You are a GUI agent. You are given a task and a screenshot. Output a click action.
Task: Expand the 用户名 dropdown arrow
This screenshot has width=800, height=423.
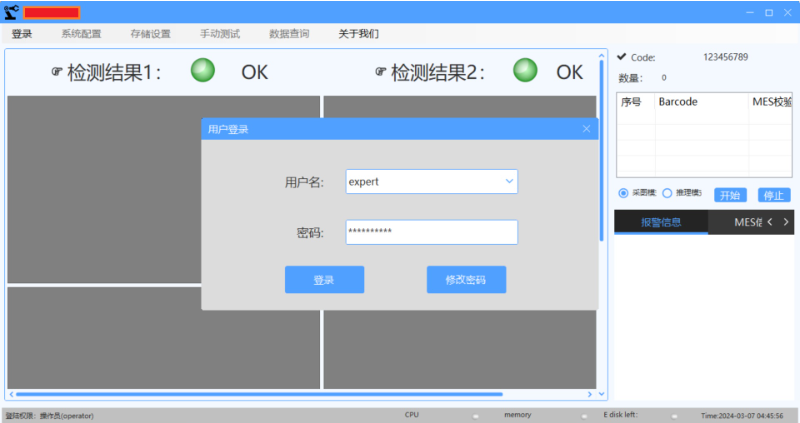(509, 182)
